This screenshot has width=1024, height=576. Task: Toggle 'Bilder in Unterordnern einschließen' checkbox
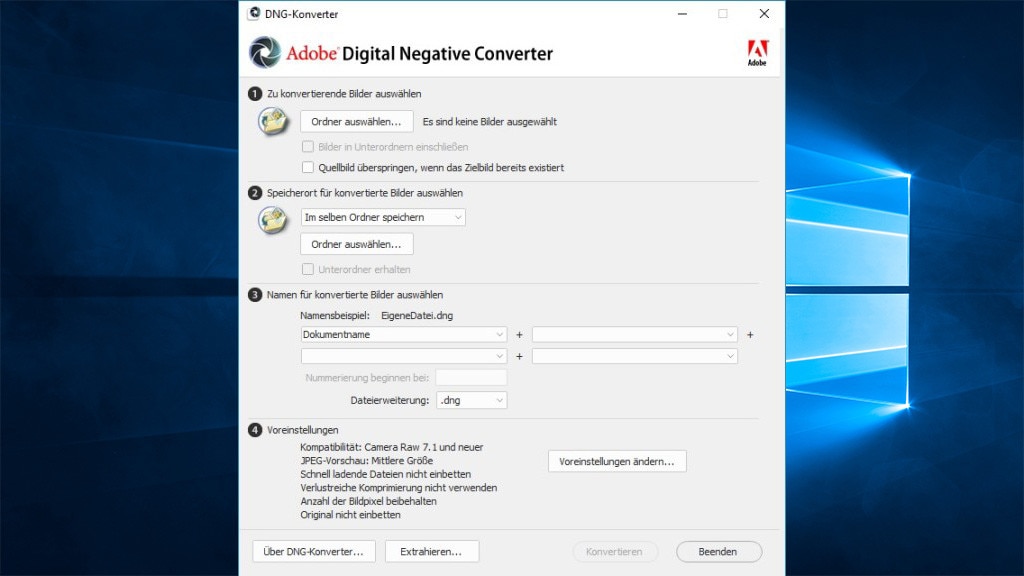click(x=308, y=147)
